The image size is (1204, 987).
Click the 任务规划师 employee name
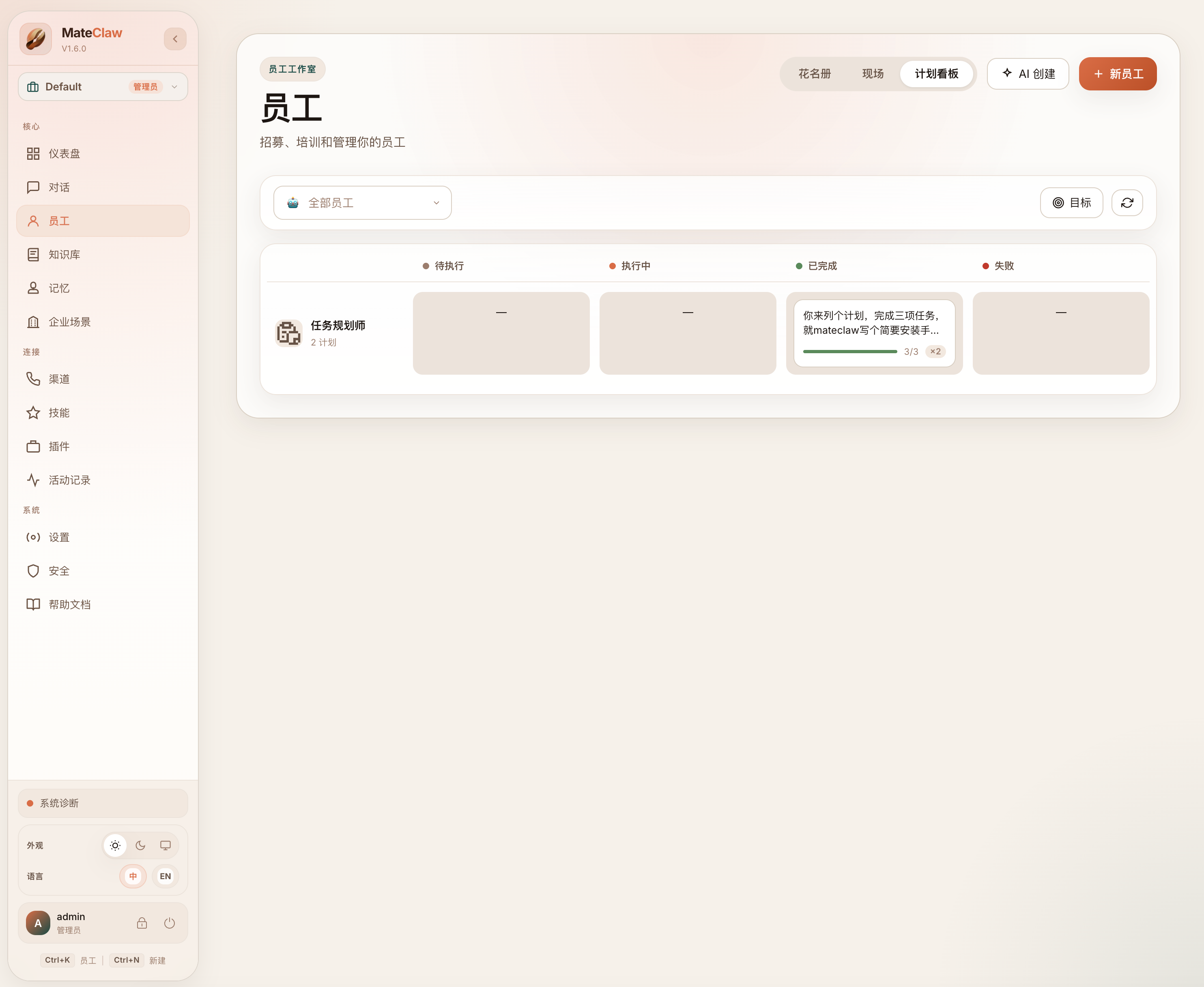pyautogui.click(x=338, y=326)
